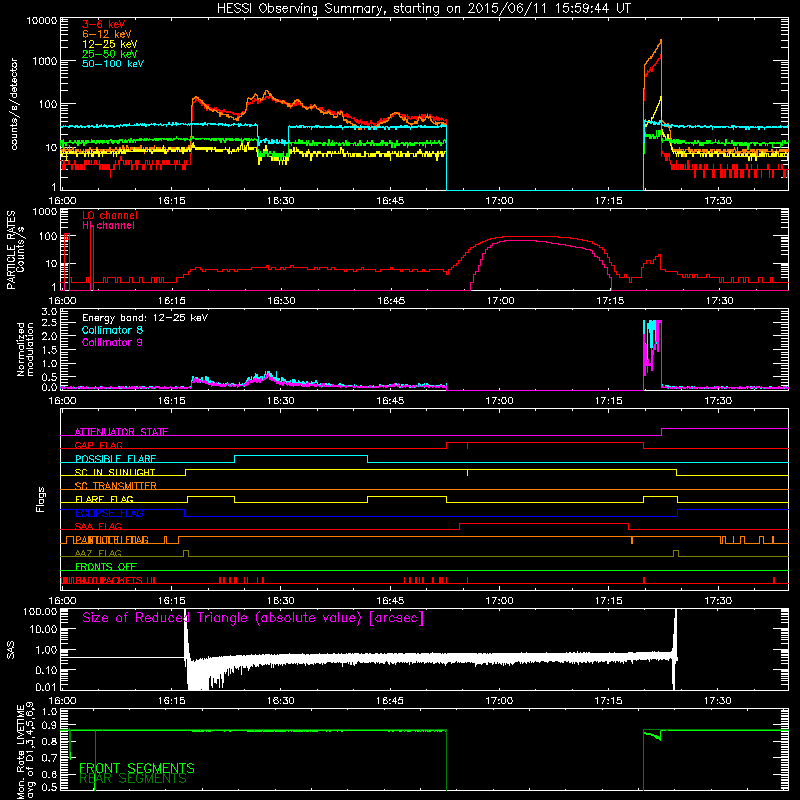Click the FRONT SEGMENTS legend label
Screen dimensions: 800x800
pyautogui.click(x=137, y=768)
